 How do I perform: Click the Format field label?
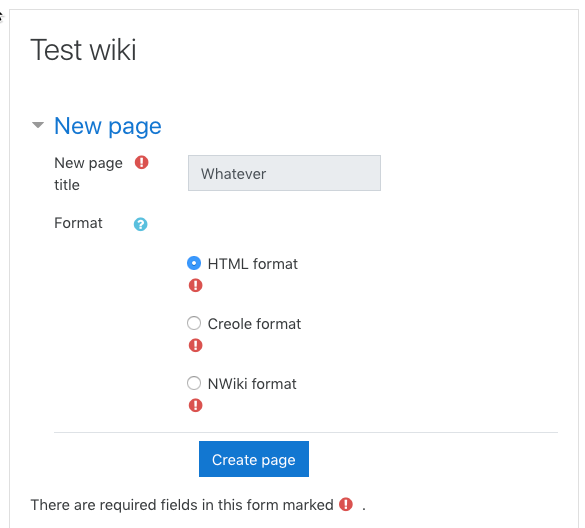point(78,223)
